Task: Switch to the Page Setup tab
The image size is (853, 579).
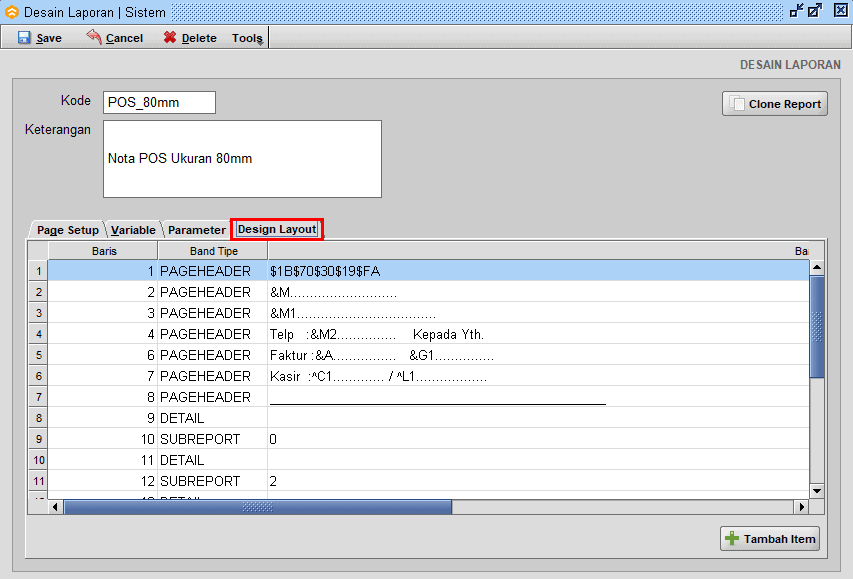Action: coord(67,230)
